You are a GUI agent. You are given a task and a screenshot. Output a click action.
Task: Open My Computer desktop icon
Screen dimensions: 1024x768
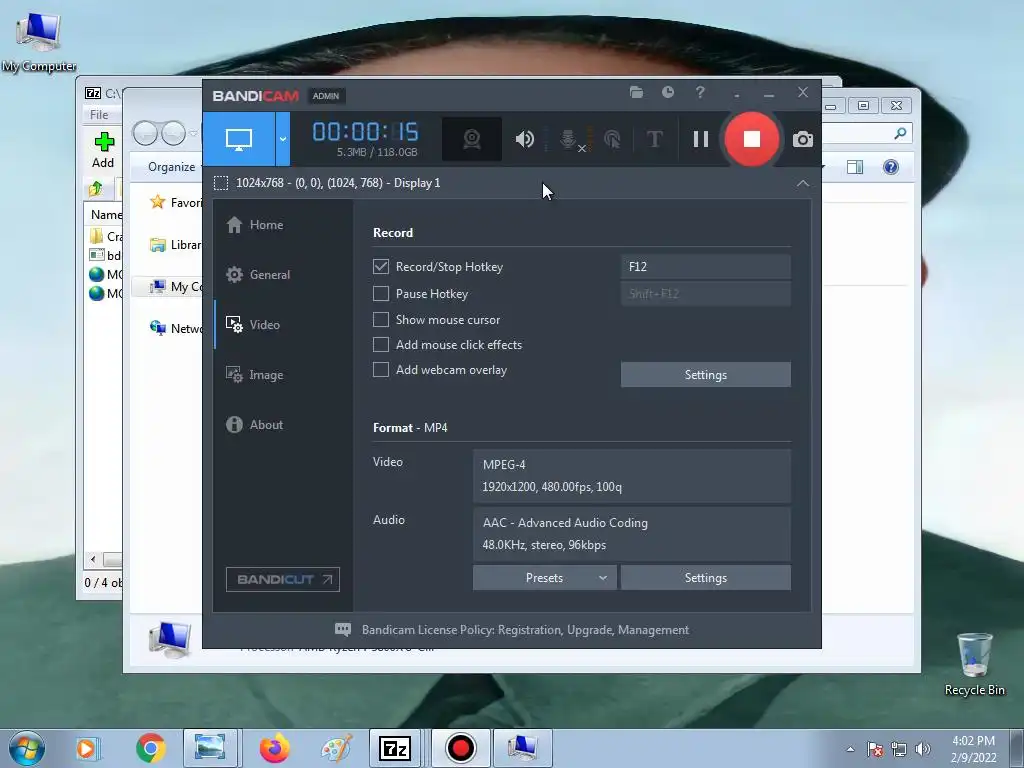coord(39,42)
